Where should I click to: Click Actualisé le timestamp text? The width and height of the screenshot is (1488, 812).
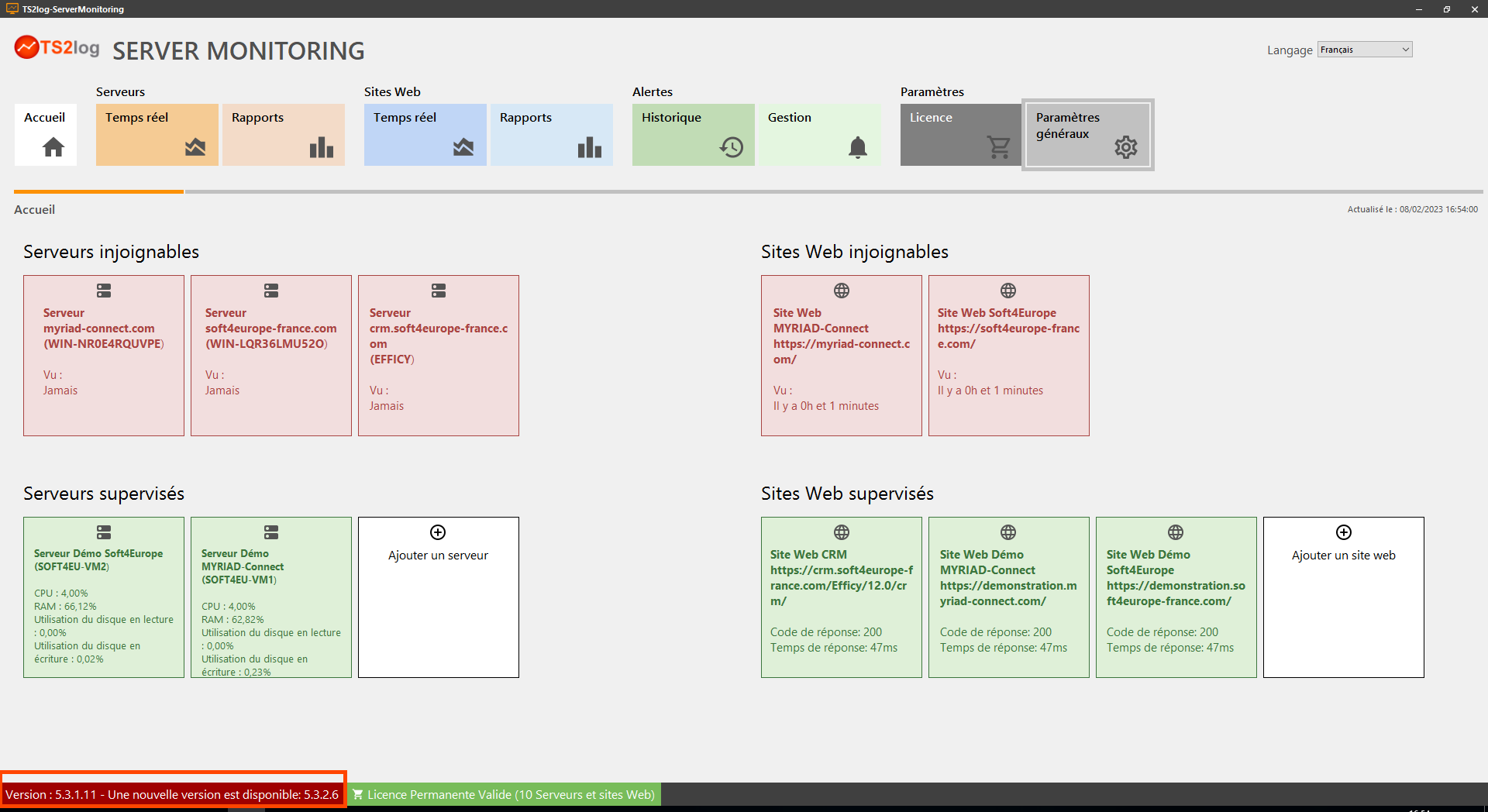coord(1412,209)
